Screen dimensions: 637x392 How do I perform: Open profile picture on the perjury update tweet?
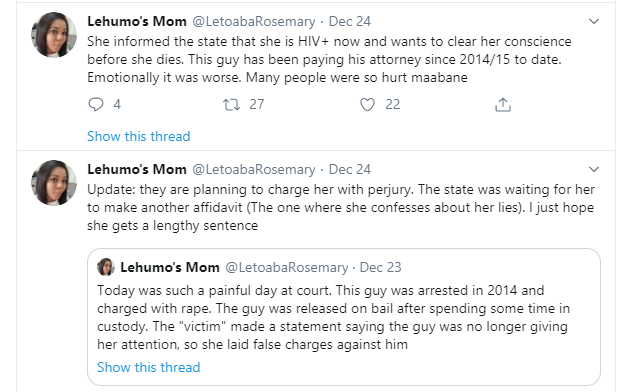point(54,183)
